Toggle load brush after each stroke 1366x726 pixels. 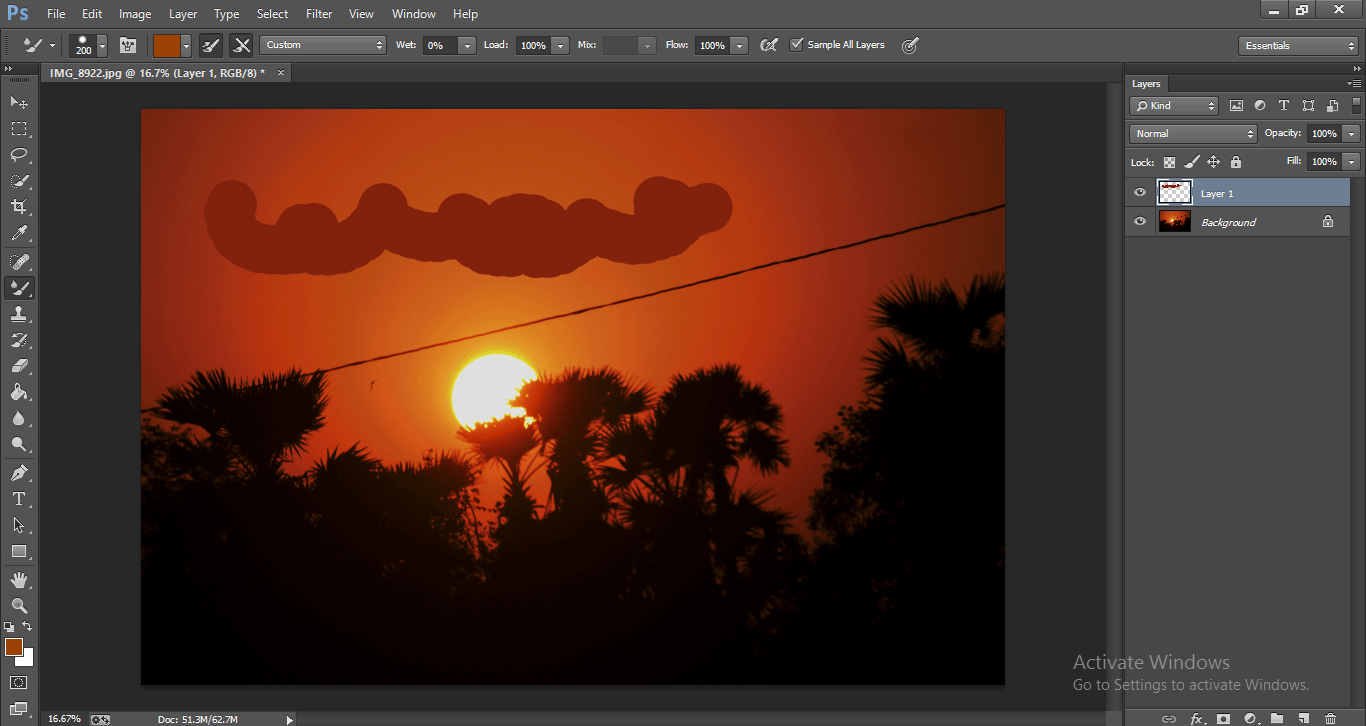[x=211, y=45]
